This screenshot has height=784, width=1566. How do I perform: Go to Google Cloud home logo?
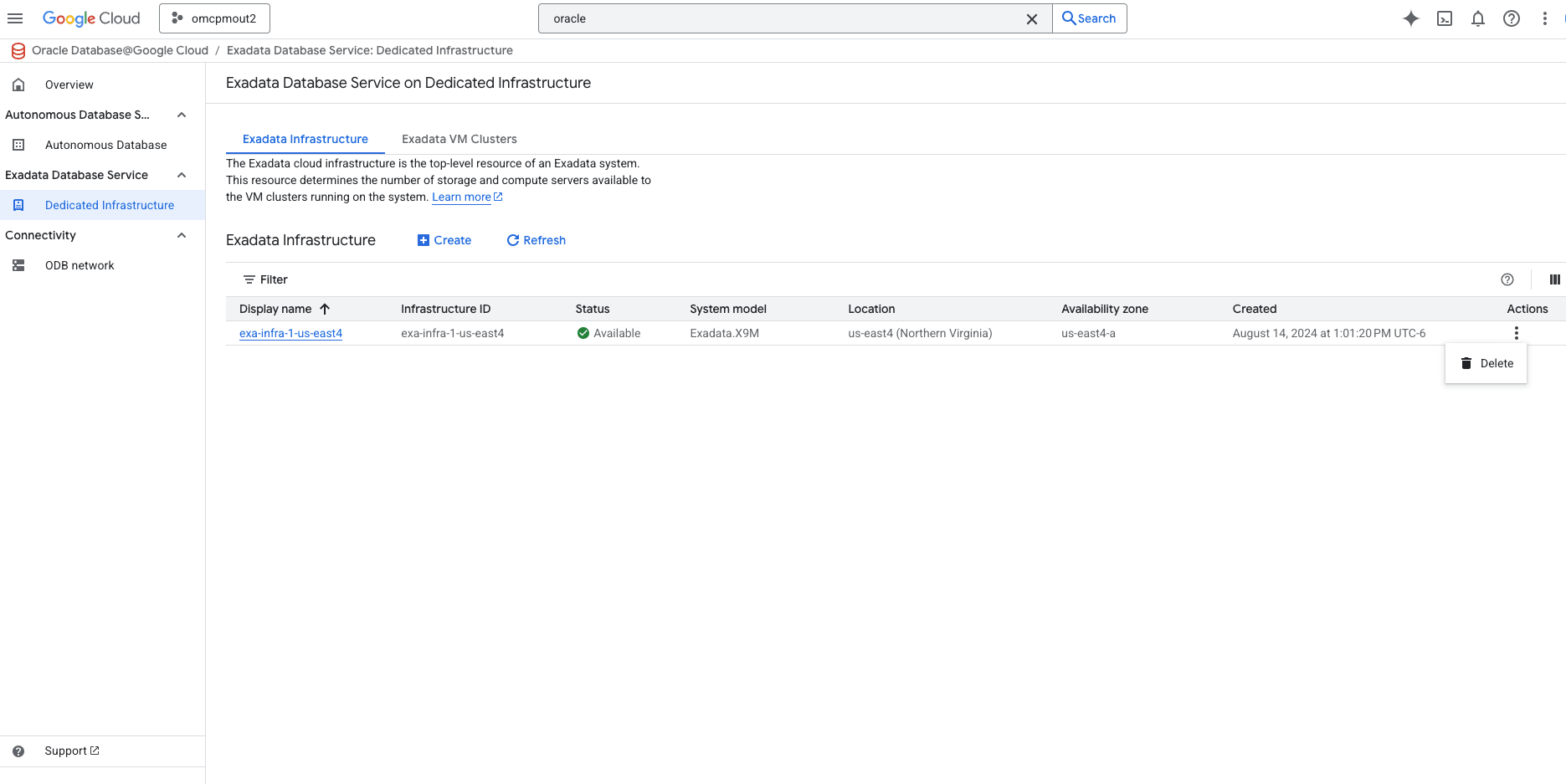(x=91, y=18)
